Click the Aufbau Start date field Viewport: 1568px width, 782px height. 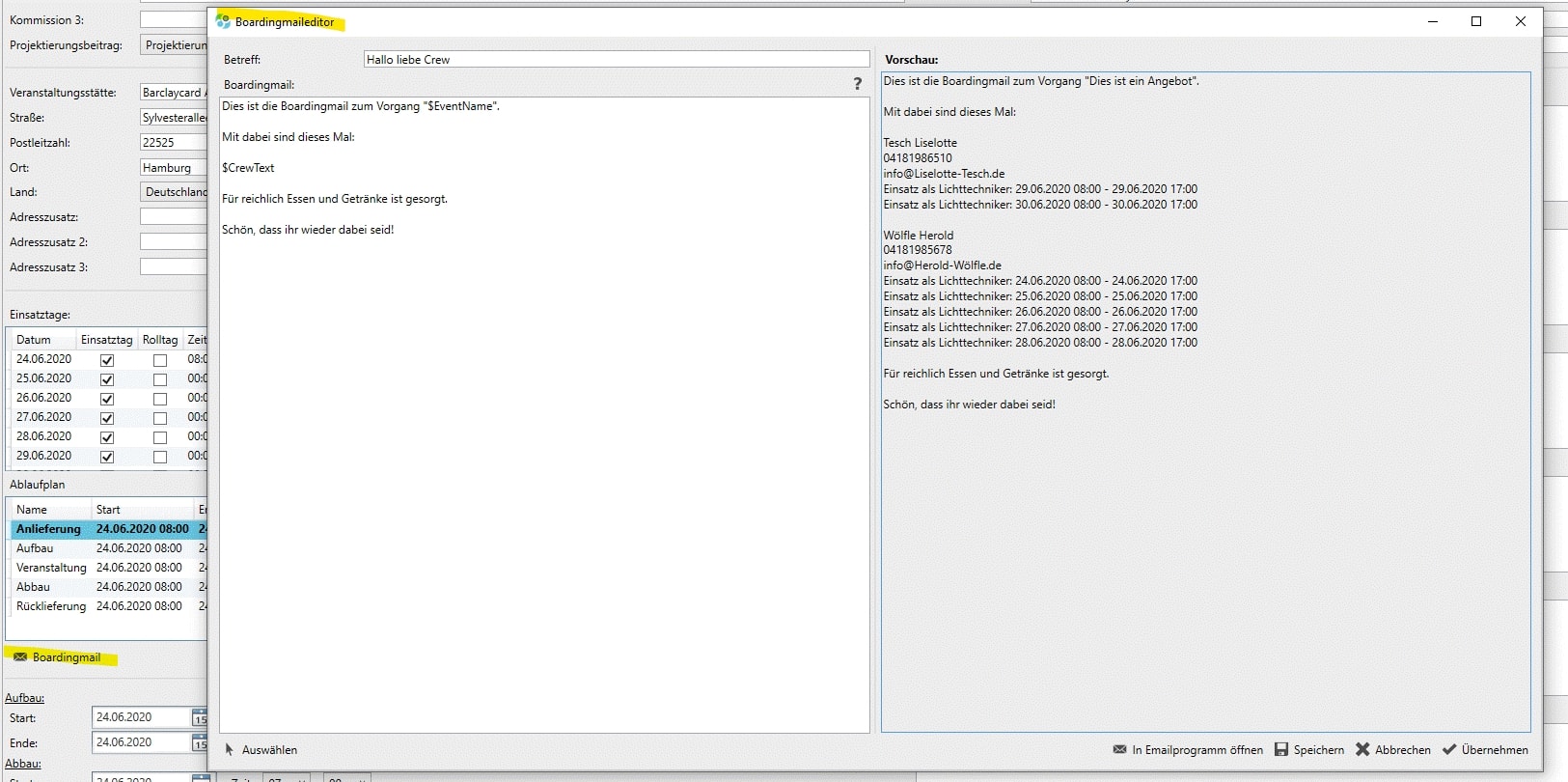[x=142, y=717]
